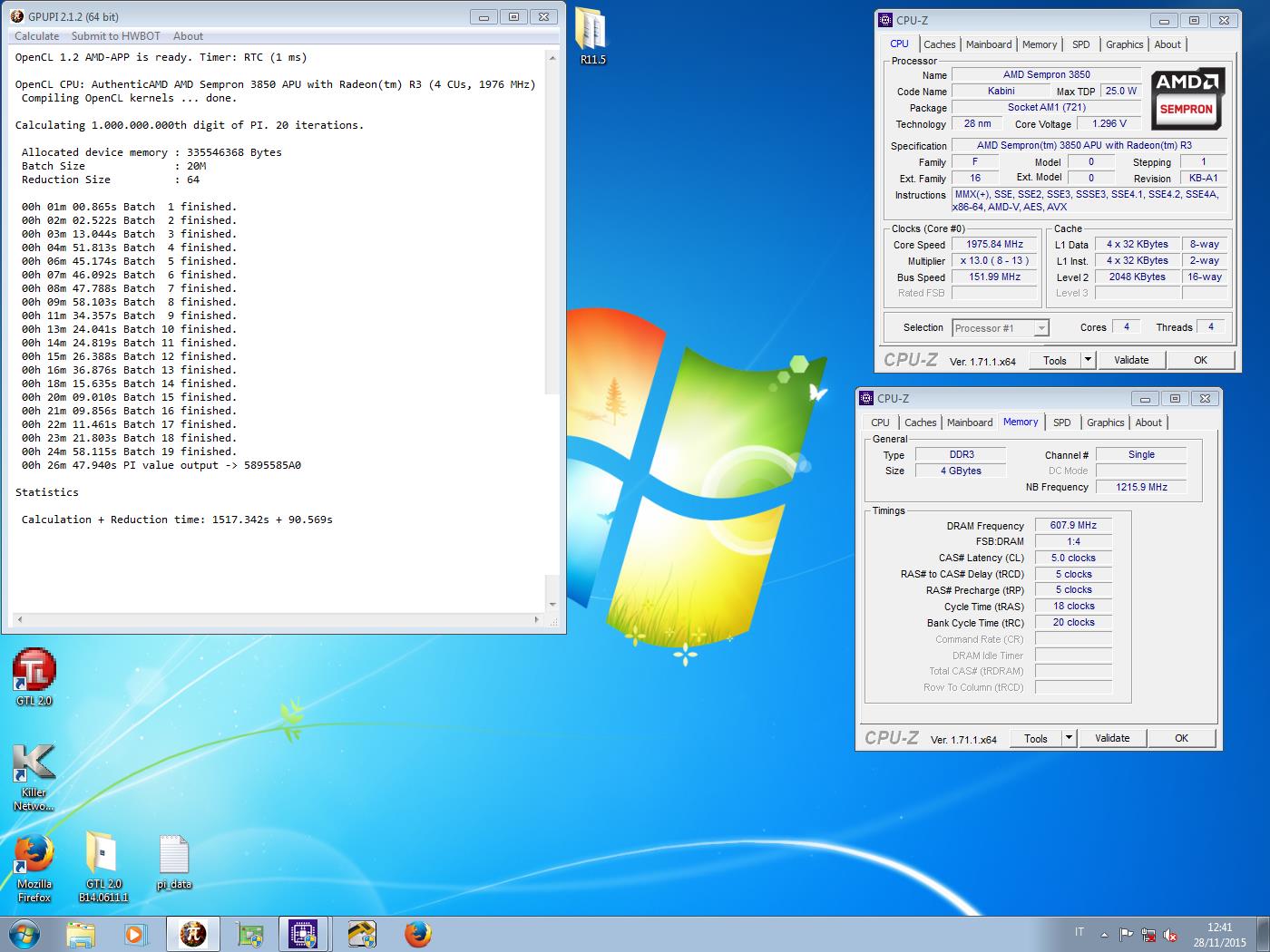Viewport: 1270px width, 952px height.
Task: Click the IT language indicator
Action: click(1079, 932)
